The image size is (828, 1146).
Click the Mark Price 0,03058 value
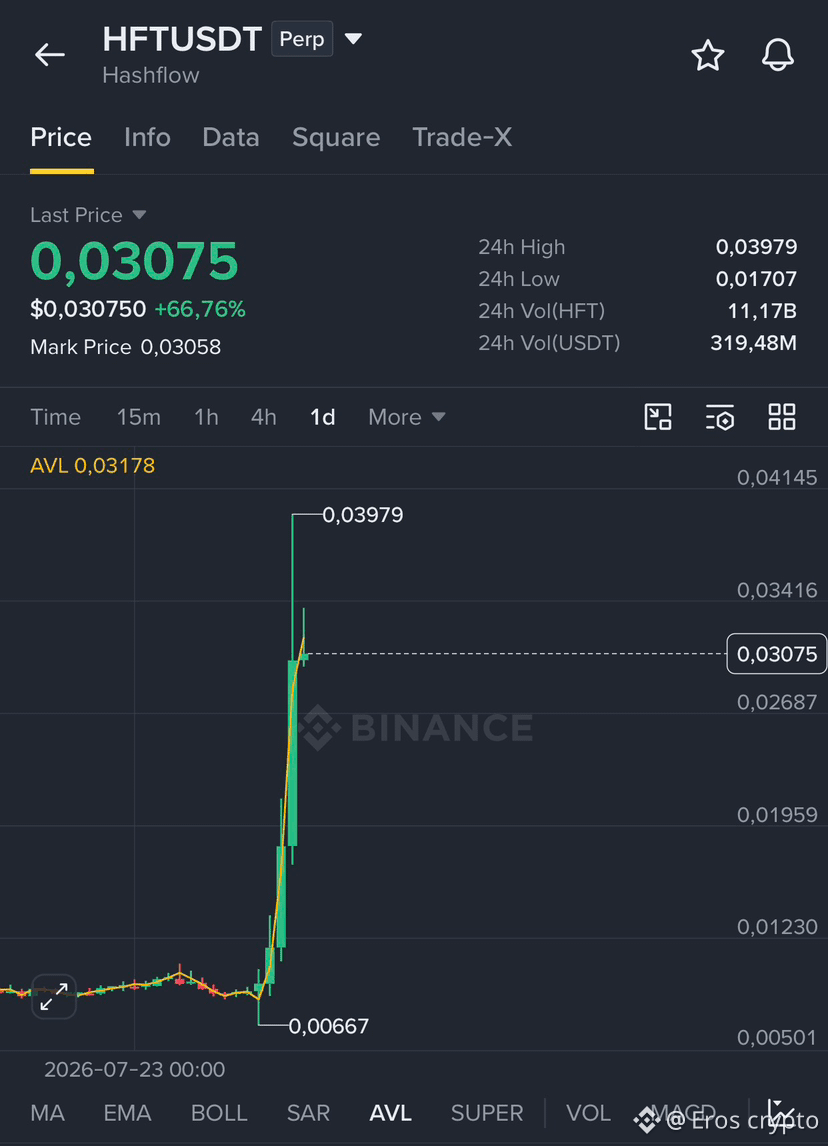[181, 347]
